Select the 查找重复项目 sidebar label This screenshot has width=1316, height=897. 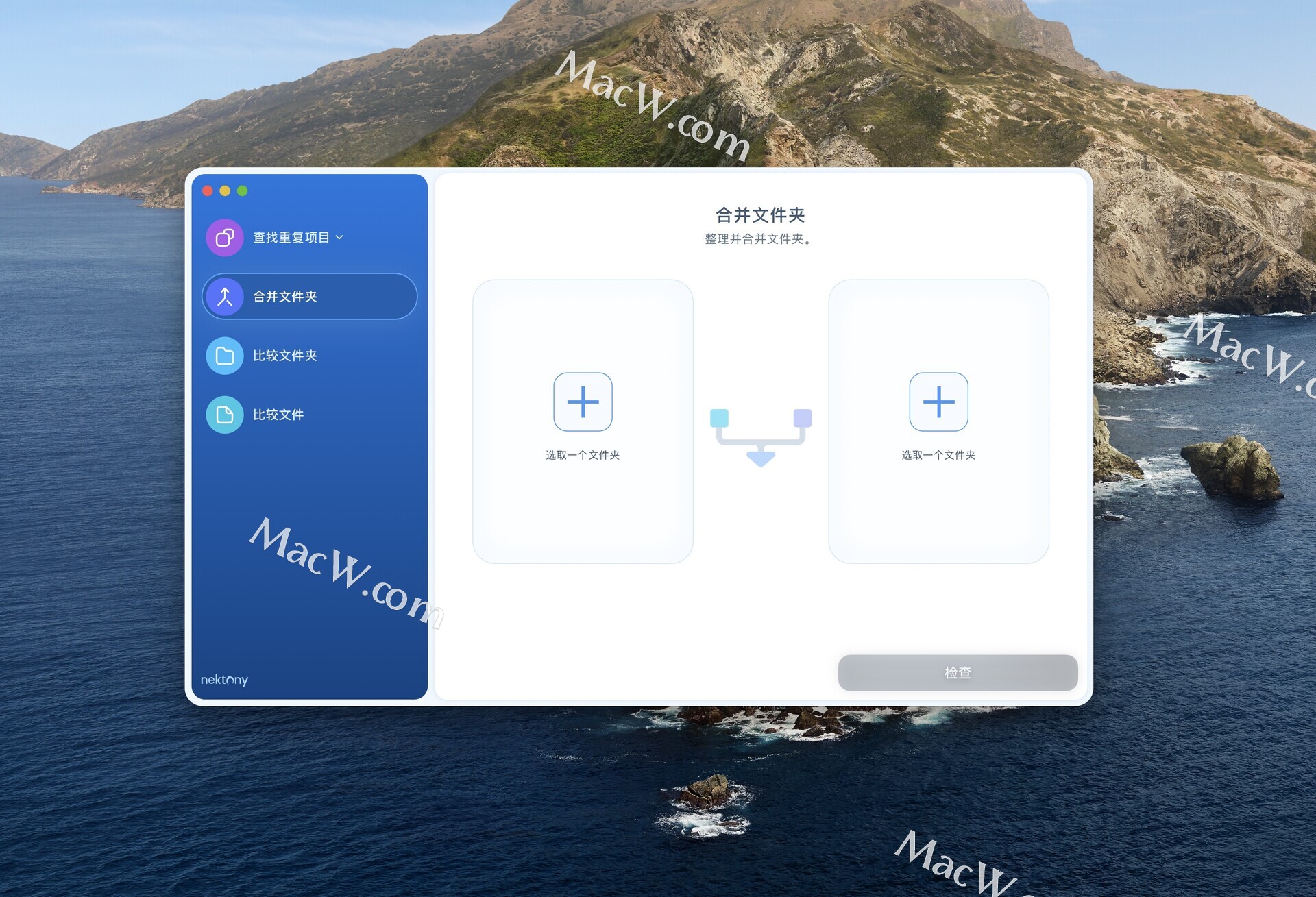point(291,238)
